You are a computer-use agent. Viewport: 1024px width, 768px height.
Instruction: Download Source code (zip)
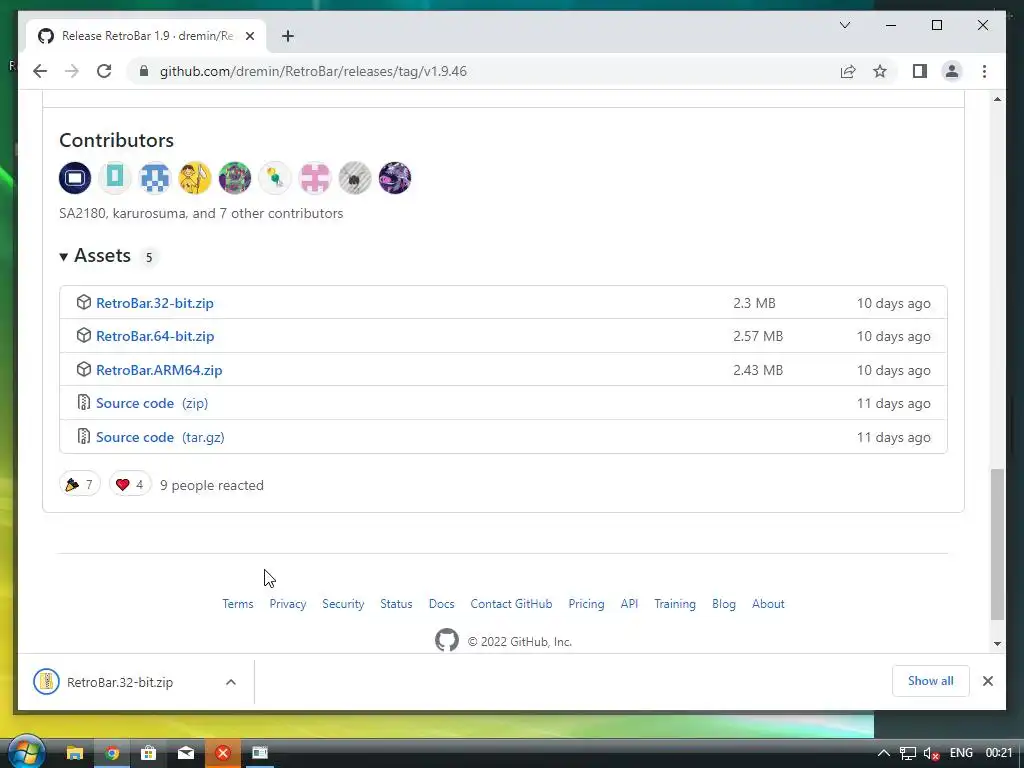point(152,404)
